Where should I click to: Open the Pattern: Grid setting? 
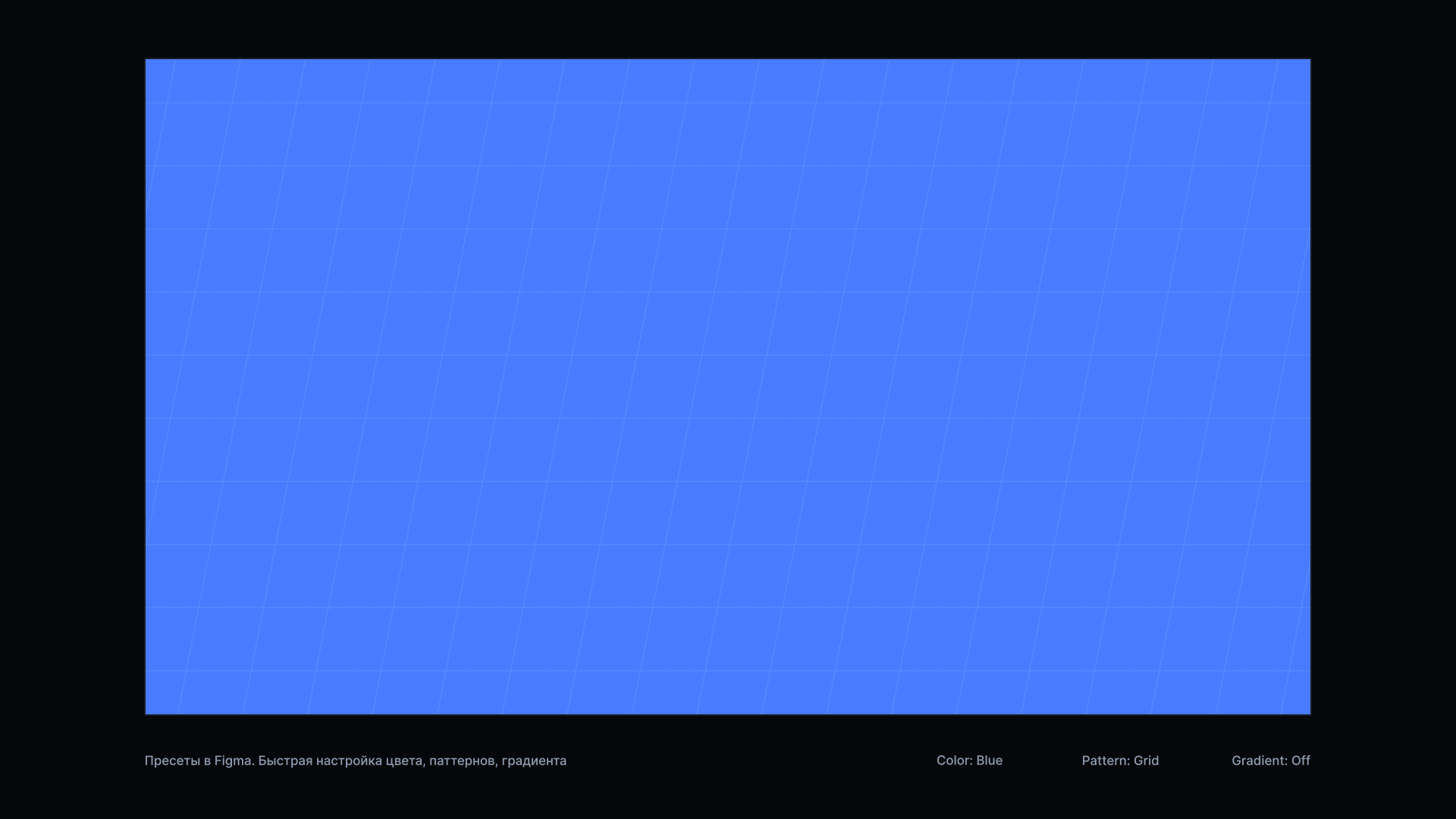click(x=1120, y=761)
